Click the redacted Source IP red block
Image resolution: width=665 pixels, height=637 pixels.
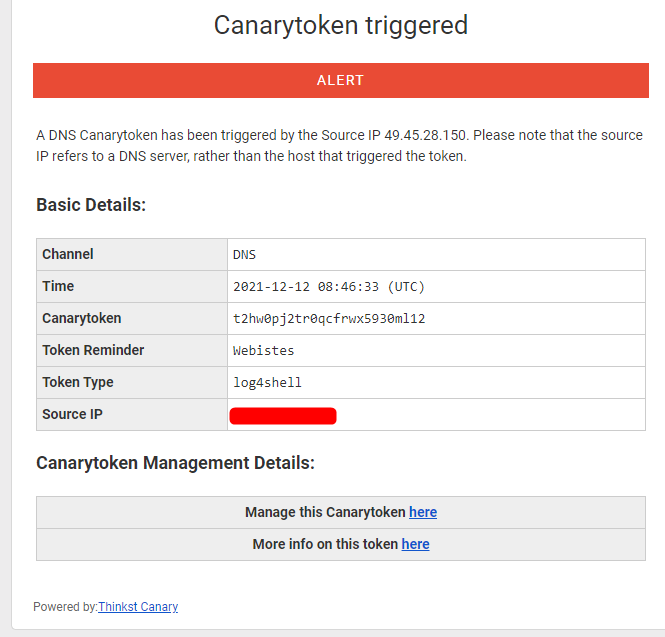click(x=283, y=416)
